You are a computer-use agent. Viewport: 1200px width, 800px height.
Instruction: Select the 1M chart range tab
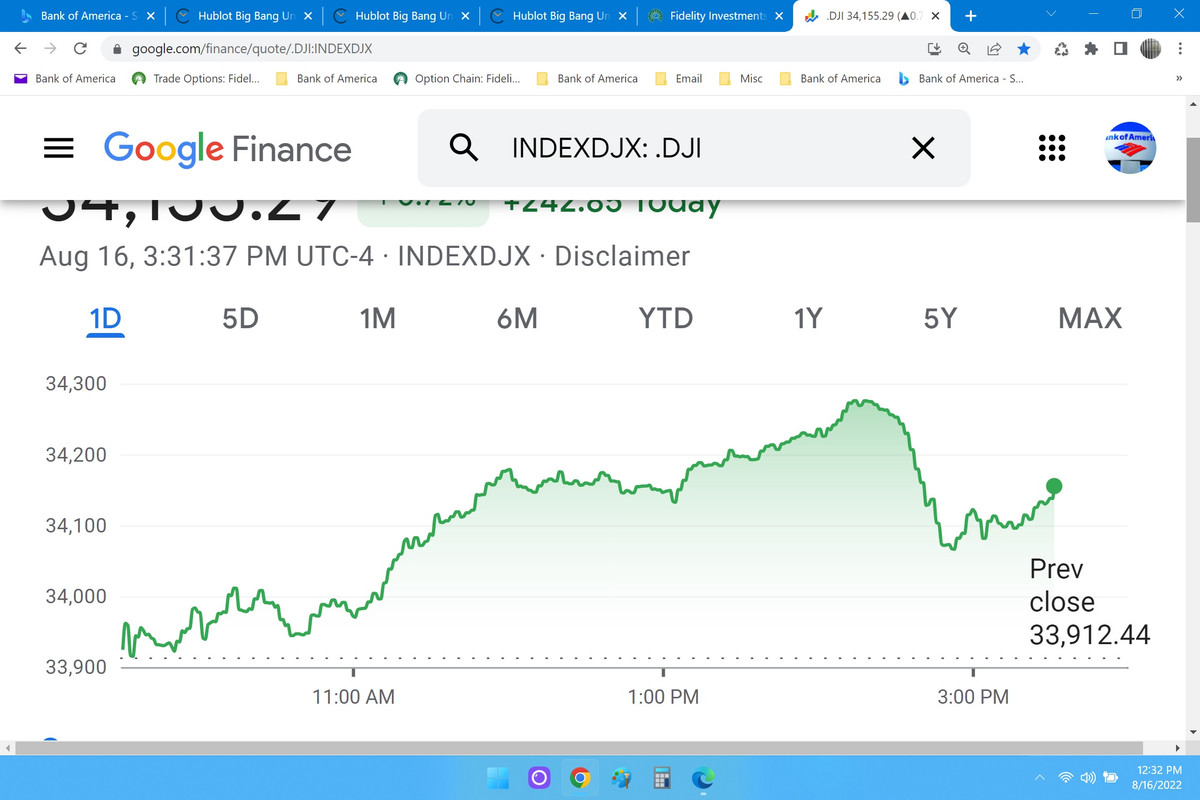[378, 319]
